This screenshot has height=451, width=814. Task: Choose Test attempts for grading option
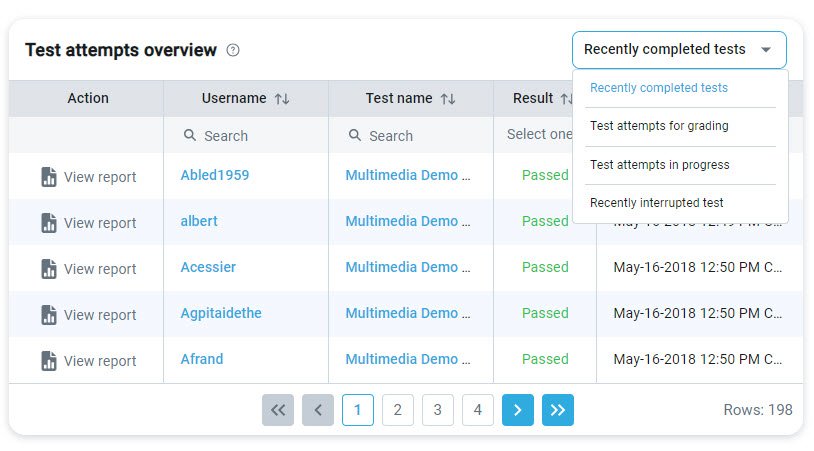(x=659, y=126)
